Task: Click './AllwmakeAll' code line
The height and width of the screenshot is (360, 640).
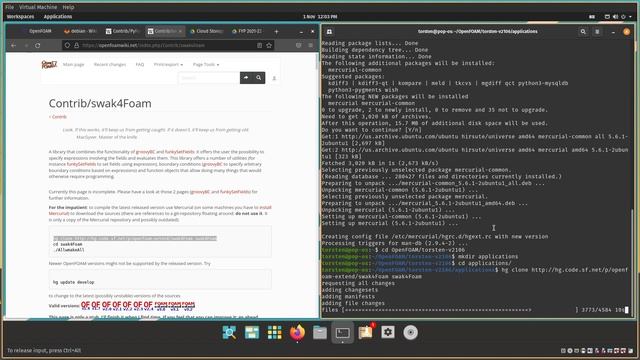Action: 69,250
